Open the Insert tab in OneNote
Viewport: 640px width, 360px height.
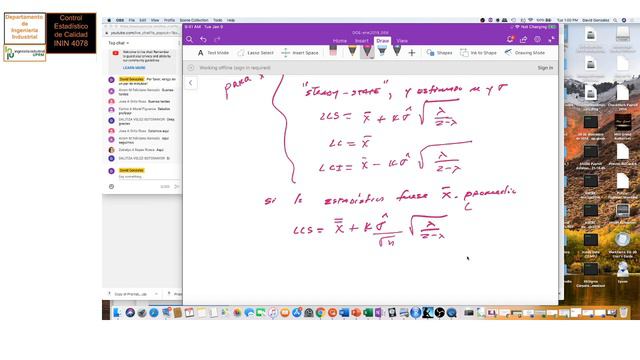tap(362, 41)
